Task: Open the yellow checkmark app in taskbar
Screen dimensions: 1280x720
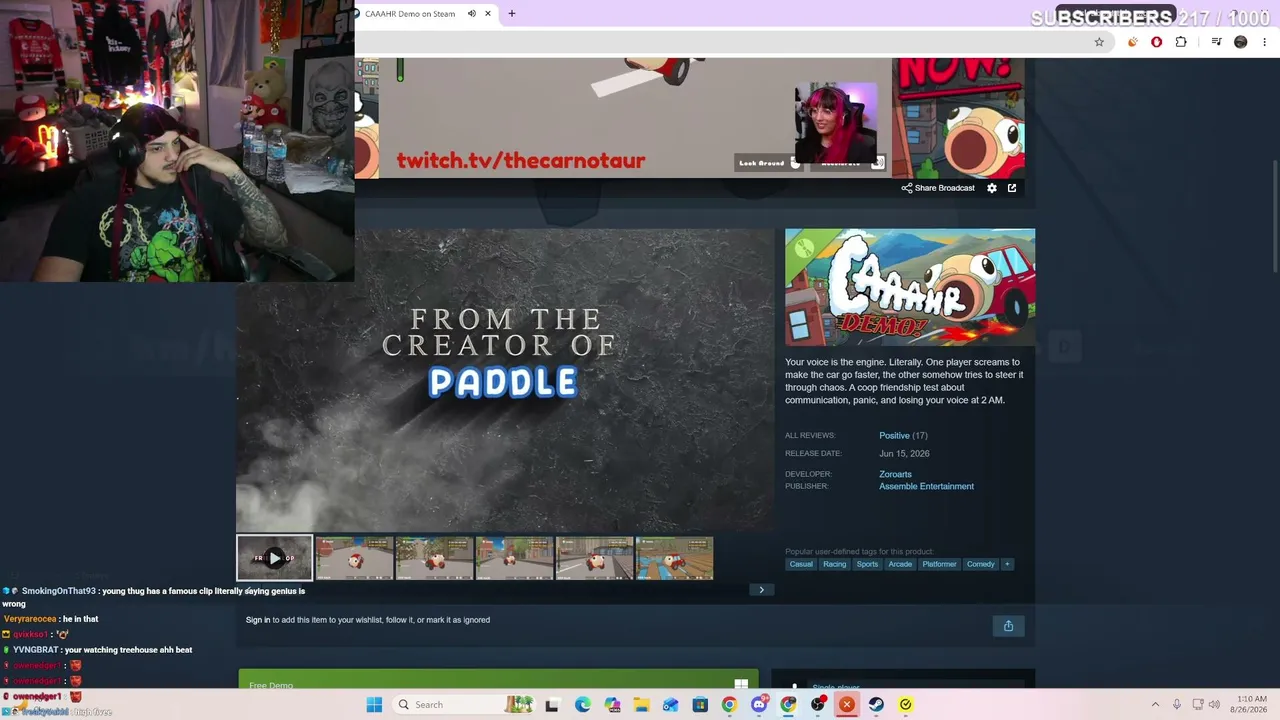Action: (x=906, y=705)
